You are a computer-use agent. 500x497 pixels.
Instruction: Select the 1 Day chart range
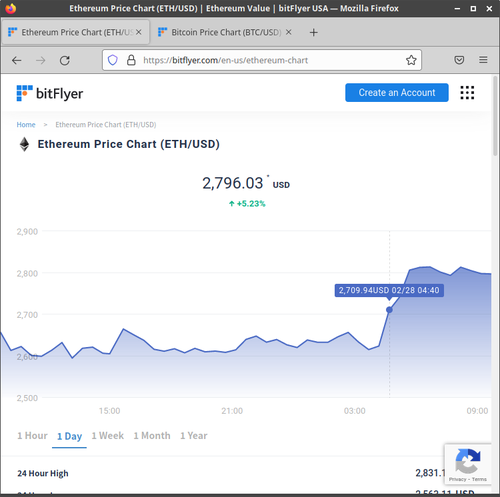(x=69, y=436)
